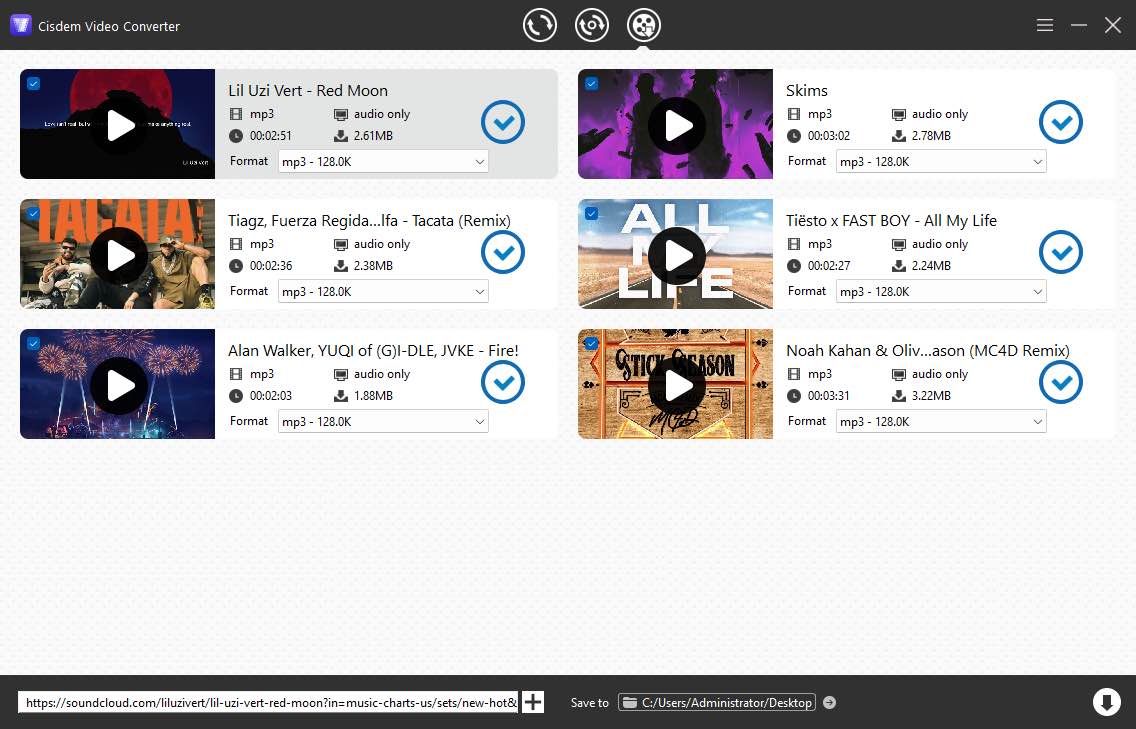Start download for Tiësto x FAST BOY track
1136x729 pixels.
point(1061,252)
